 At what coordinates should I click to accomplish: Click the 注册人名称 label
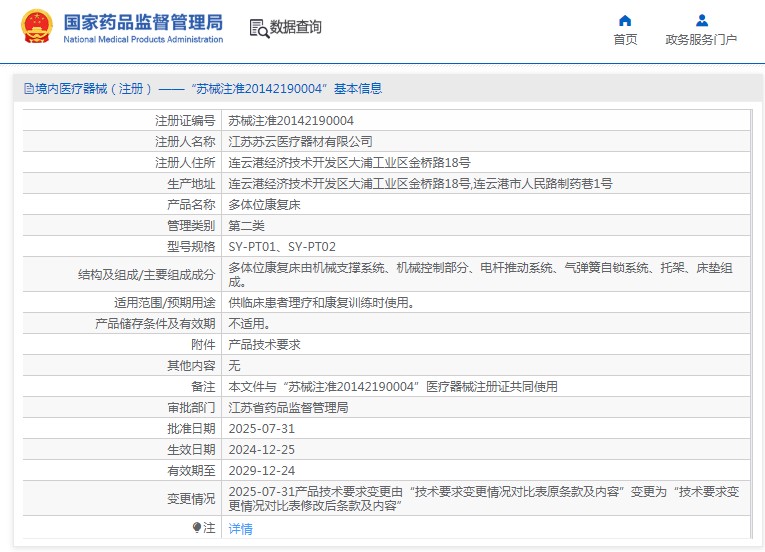(x=185, y=142)
